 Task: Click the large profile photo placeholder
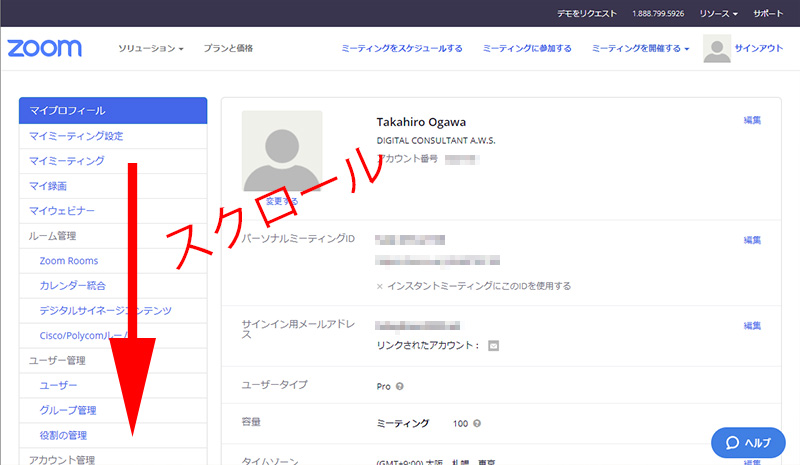pos(282,150)
